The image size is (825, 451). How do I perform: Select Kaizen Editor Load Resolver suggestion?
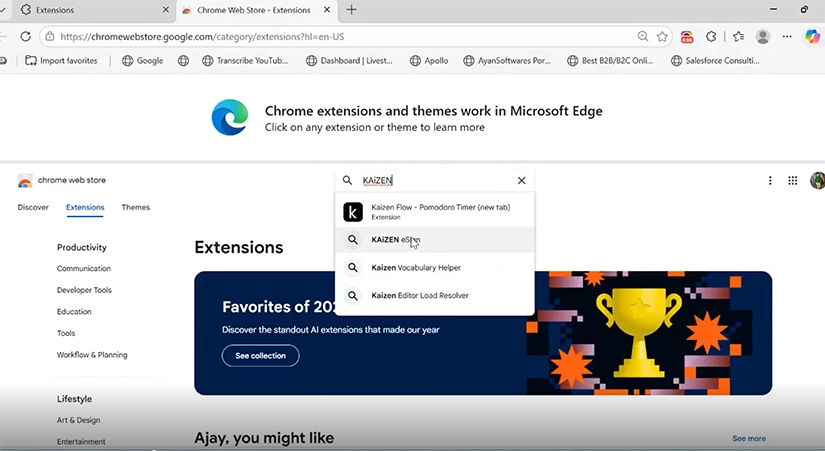point(435,295)
